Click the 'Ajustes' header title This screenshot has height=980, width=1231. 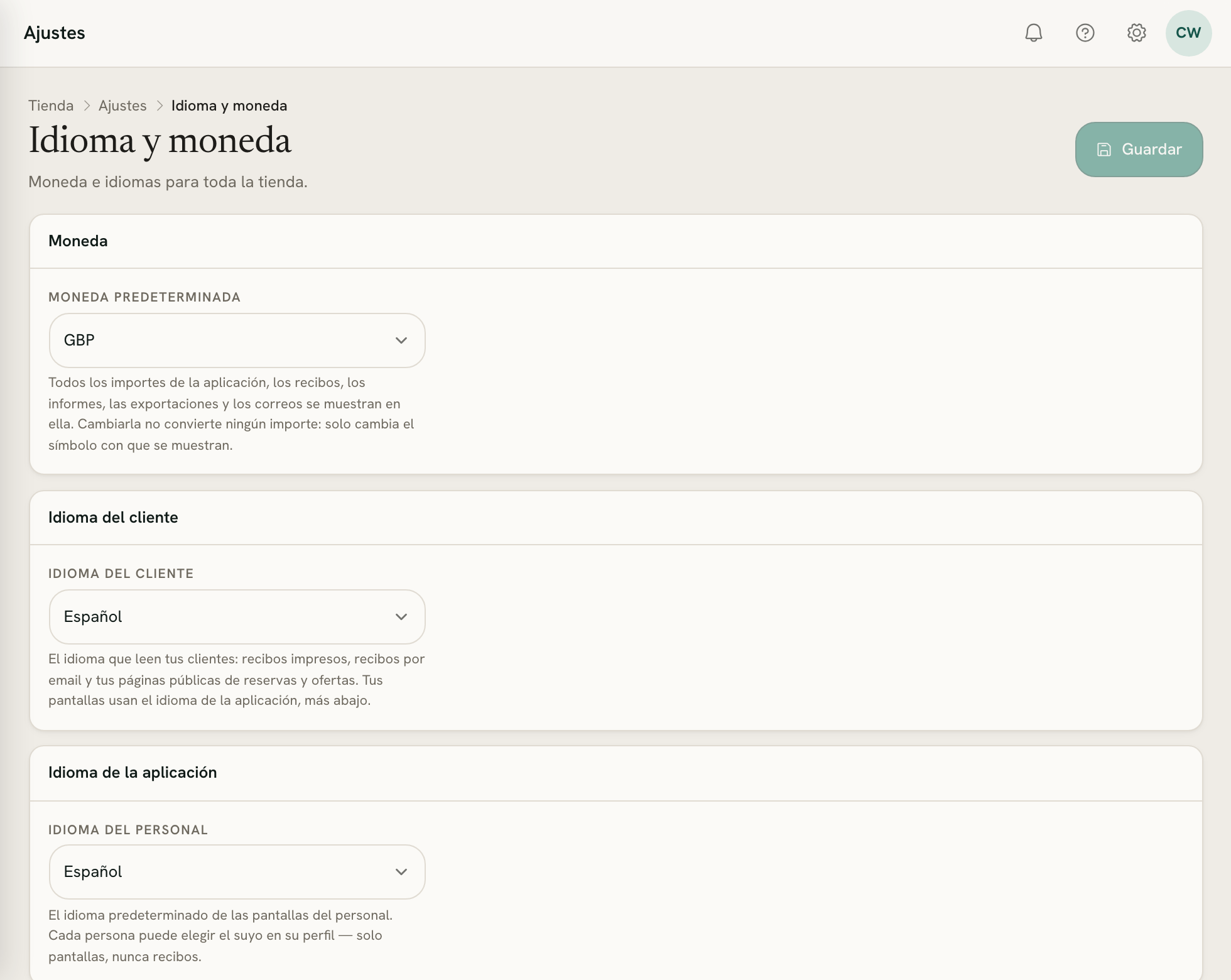click(55, 33)
